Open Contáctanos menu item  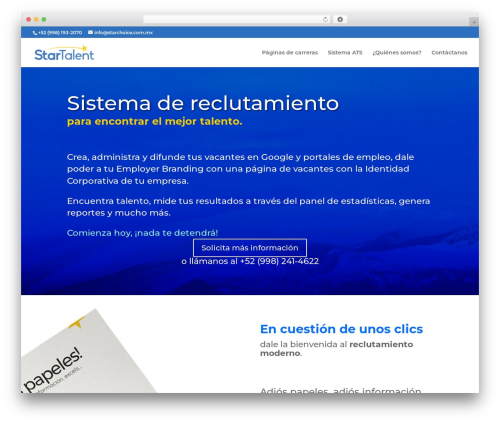[449, 52]
